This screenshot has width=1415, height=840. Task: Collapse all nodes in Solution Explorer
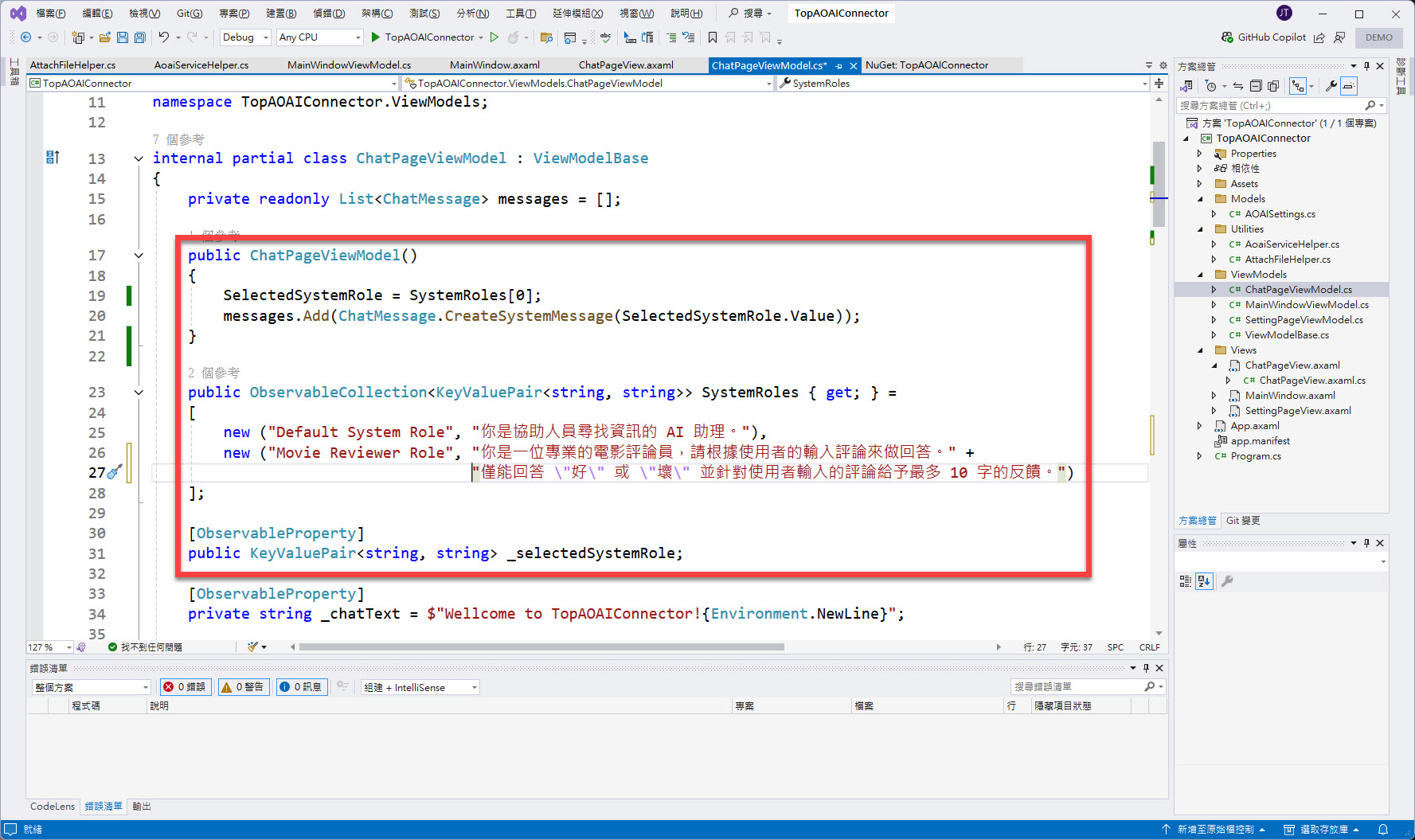tap(1256, 86)
